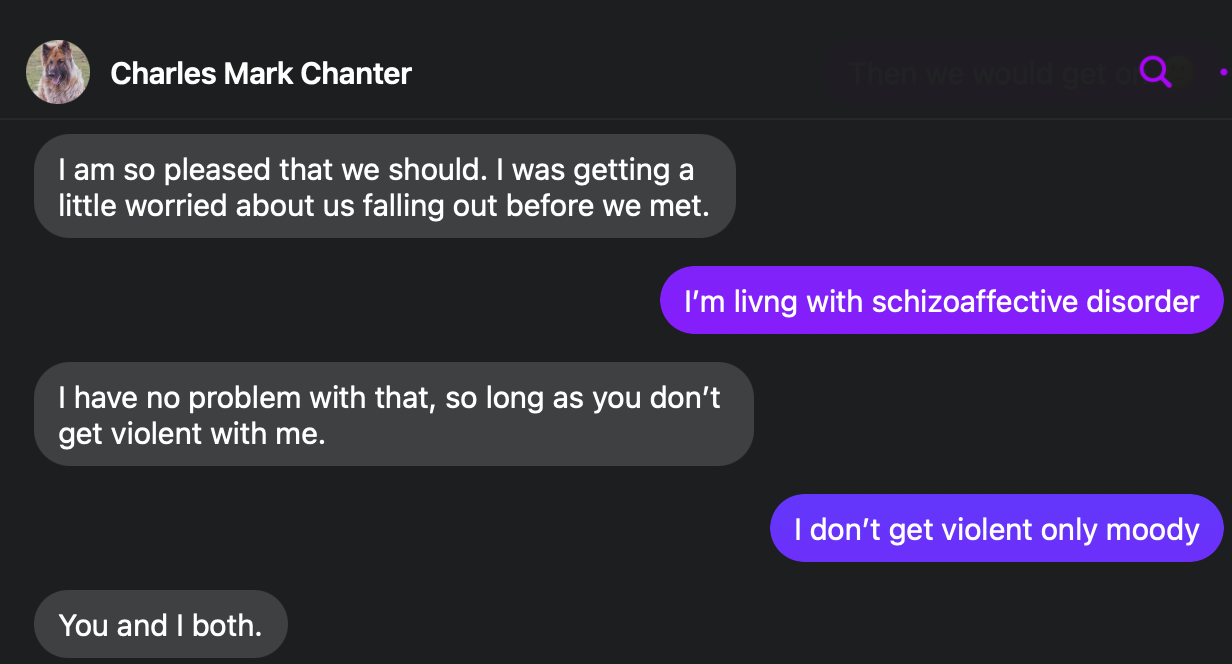Select the 'I don't get violent only moody' message
Viewport: 1232px width, 664px height.
point(997,529)
